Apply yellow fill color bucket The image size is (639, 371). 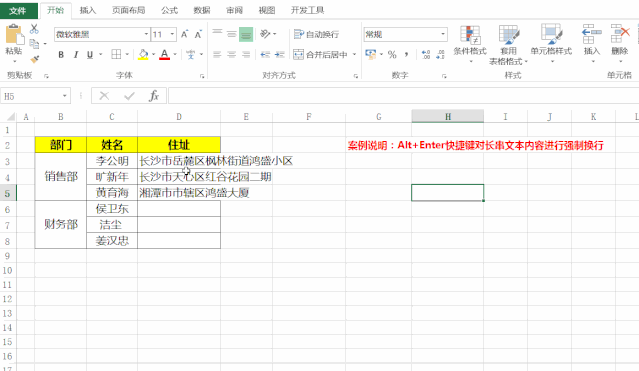143,54
